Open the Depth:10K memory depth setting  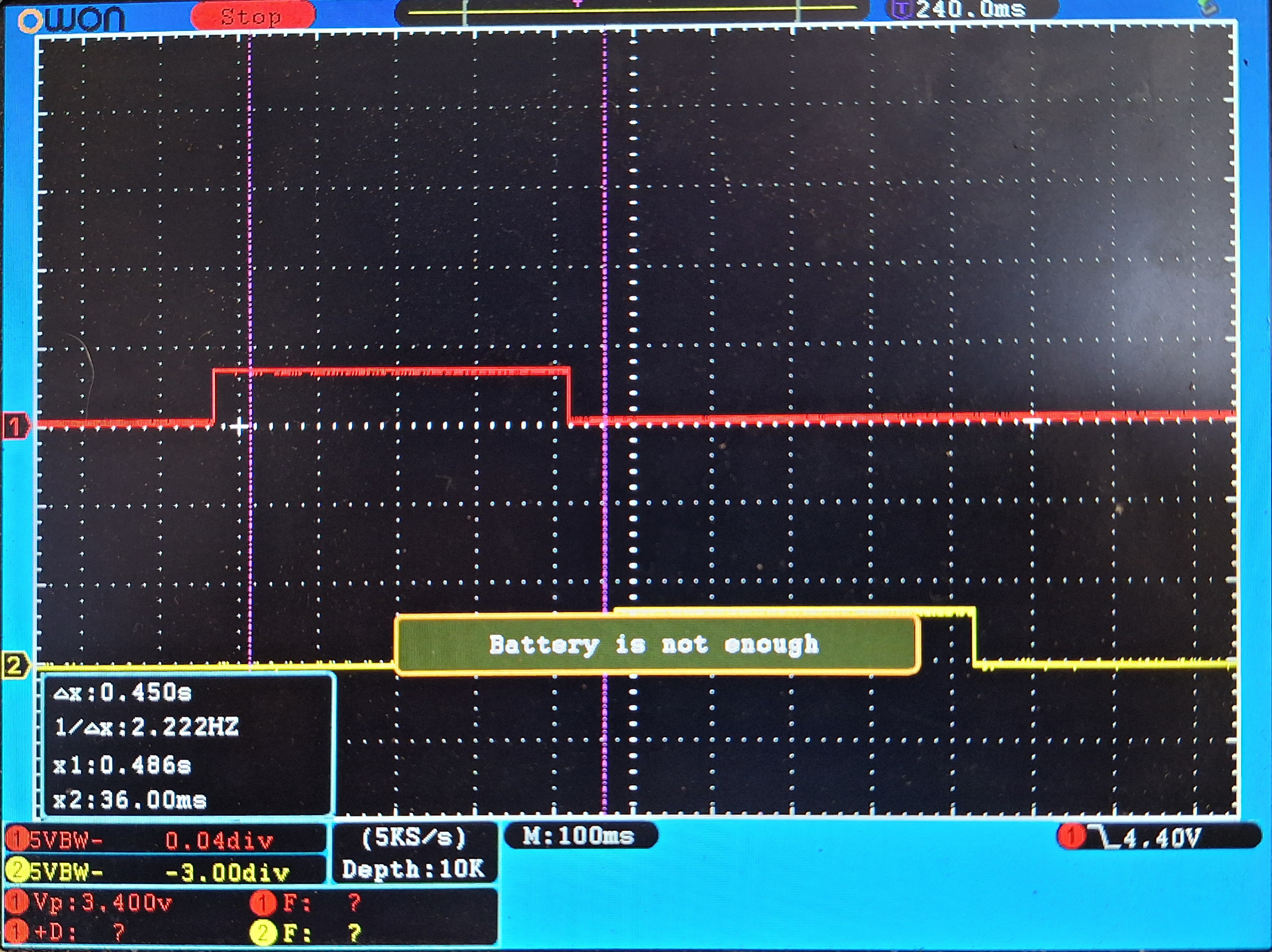pos(414,869)
